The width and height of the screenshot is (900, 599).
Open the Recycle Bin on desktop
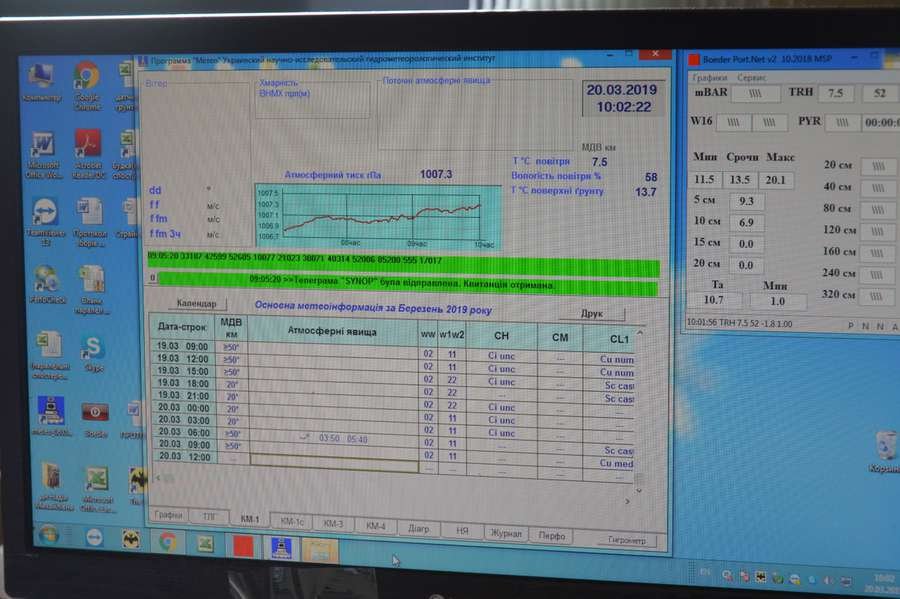click(885, 446)
